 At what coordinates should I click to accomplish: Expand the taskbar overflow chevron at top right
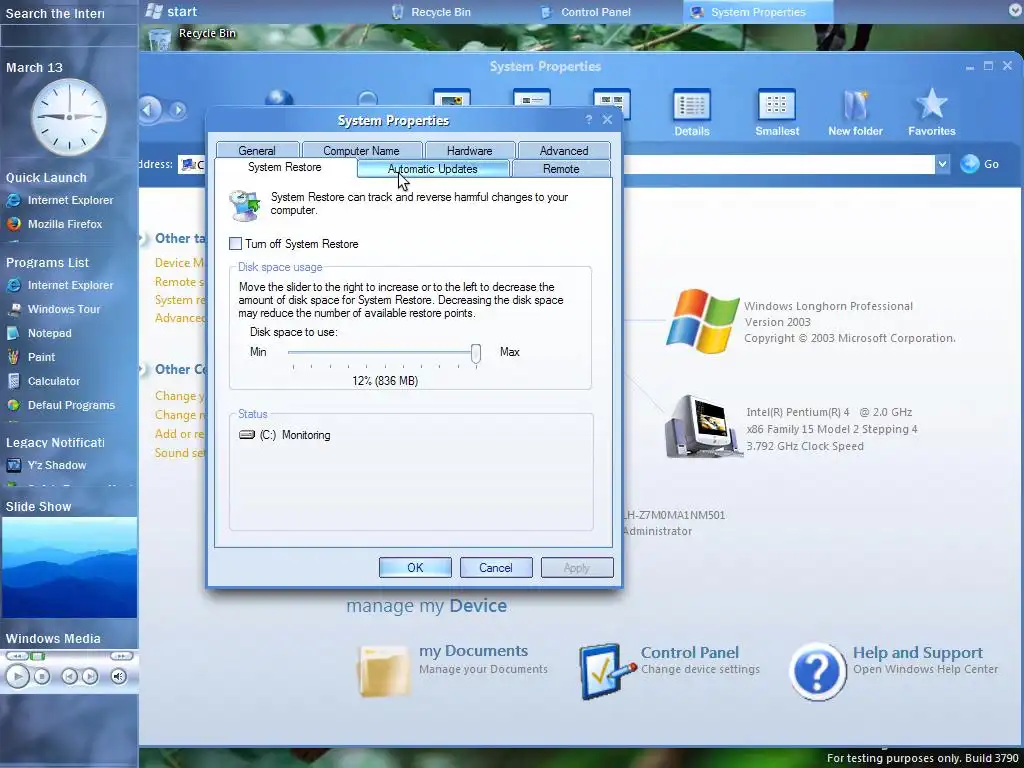click(1015, 11)
